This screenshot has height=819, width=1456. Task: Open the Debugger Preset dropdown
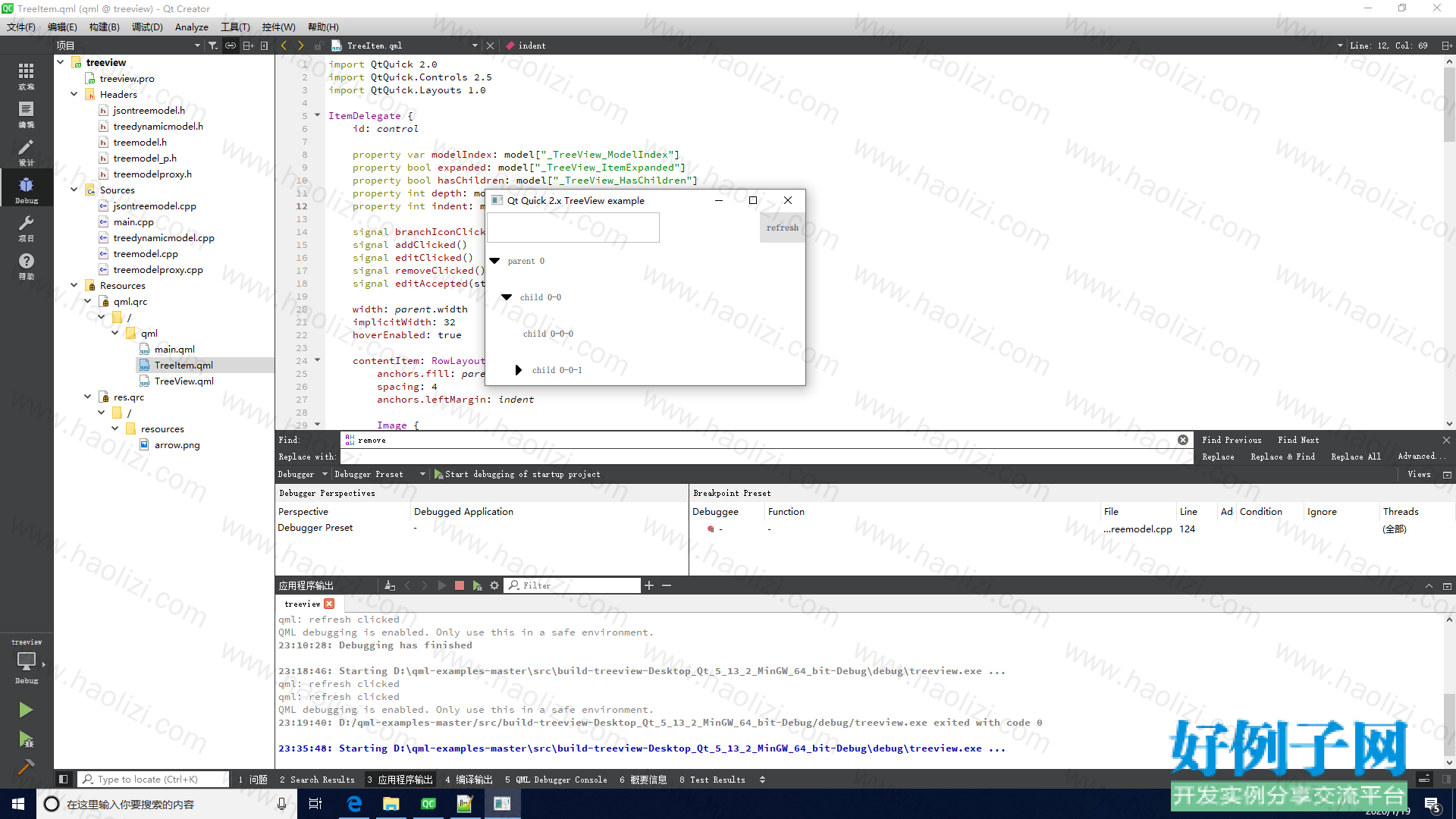(380, 475)
